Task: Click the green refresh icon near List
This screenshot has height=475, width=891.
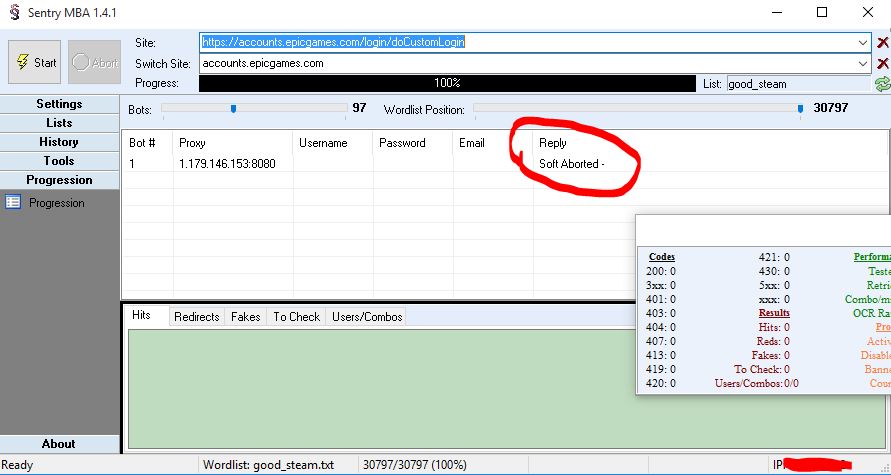Action: click(882, 84)
